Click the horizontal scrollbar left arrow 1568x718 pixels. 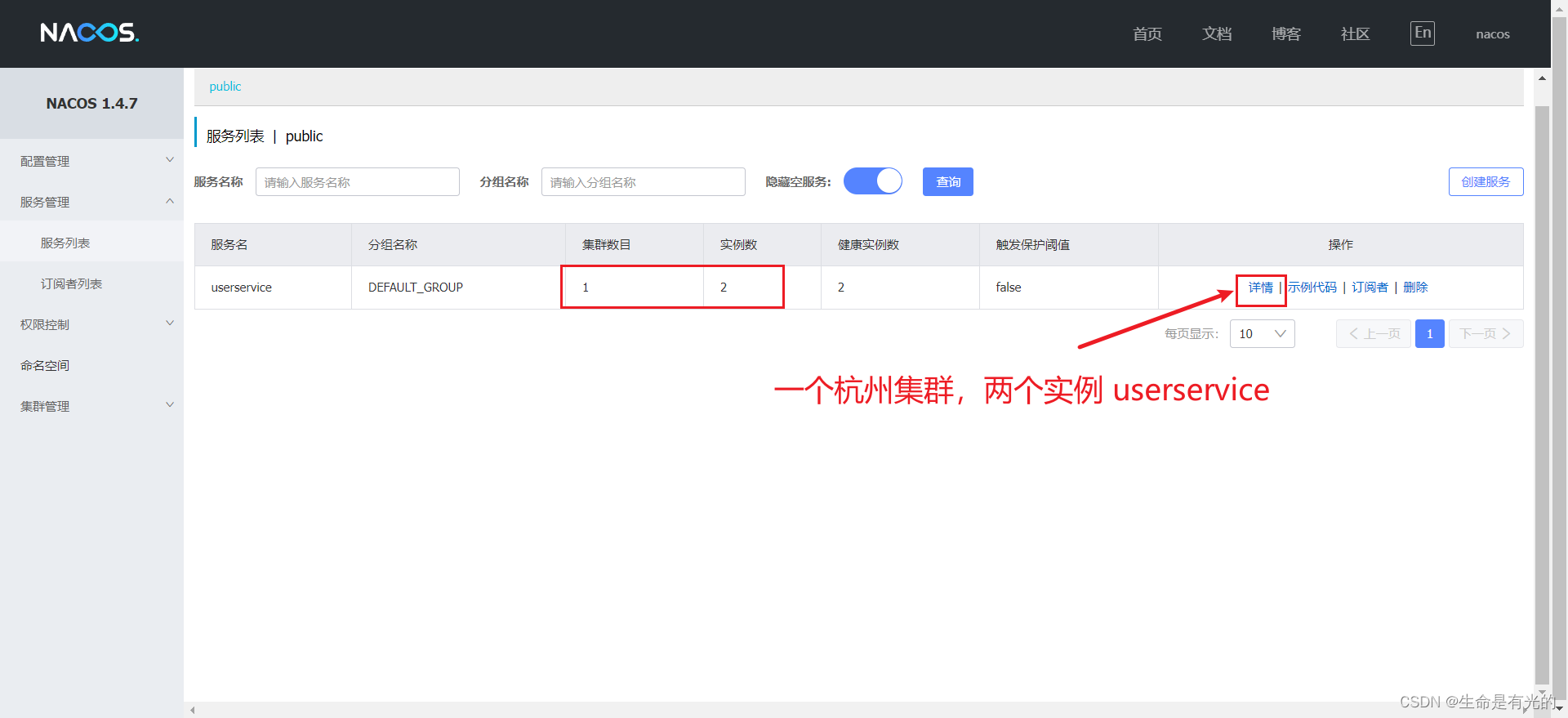point(193,710)
